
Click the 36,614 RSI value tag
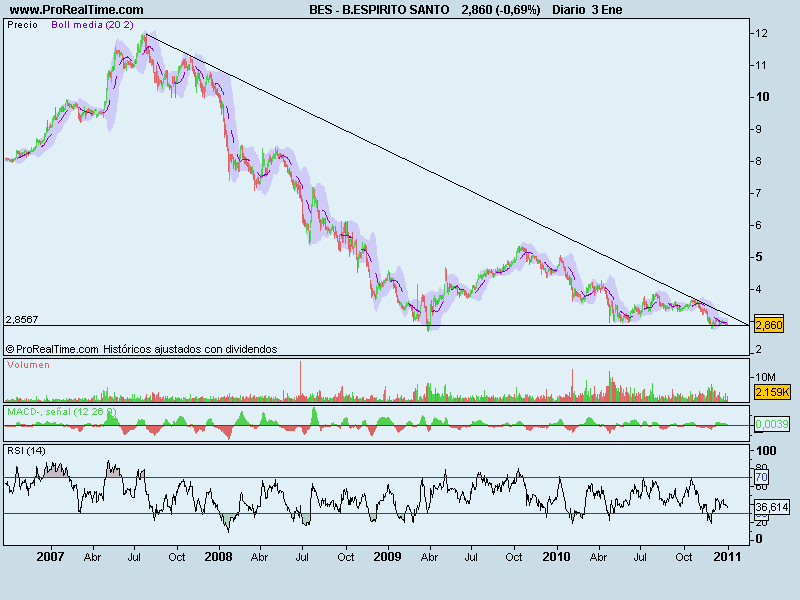tap(772, 507)
